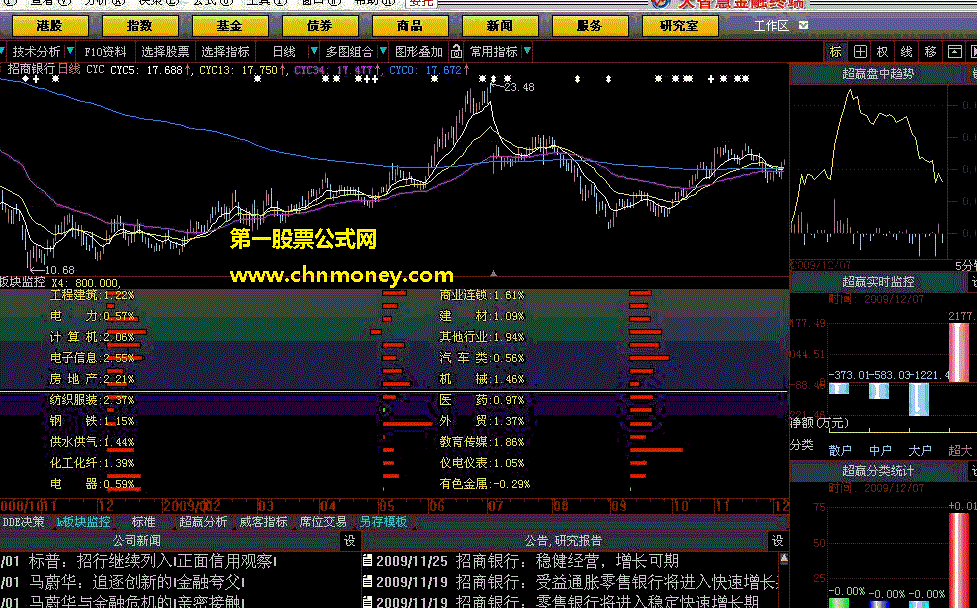
Task: Click the panel collapse window icon
Action: [x=955, y=52]
